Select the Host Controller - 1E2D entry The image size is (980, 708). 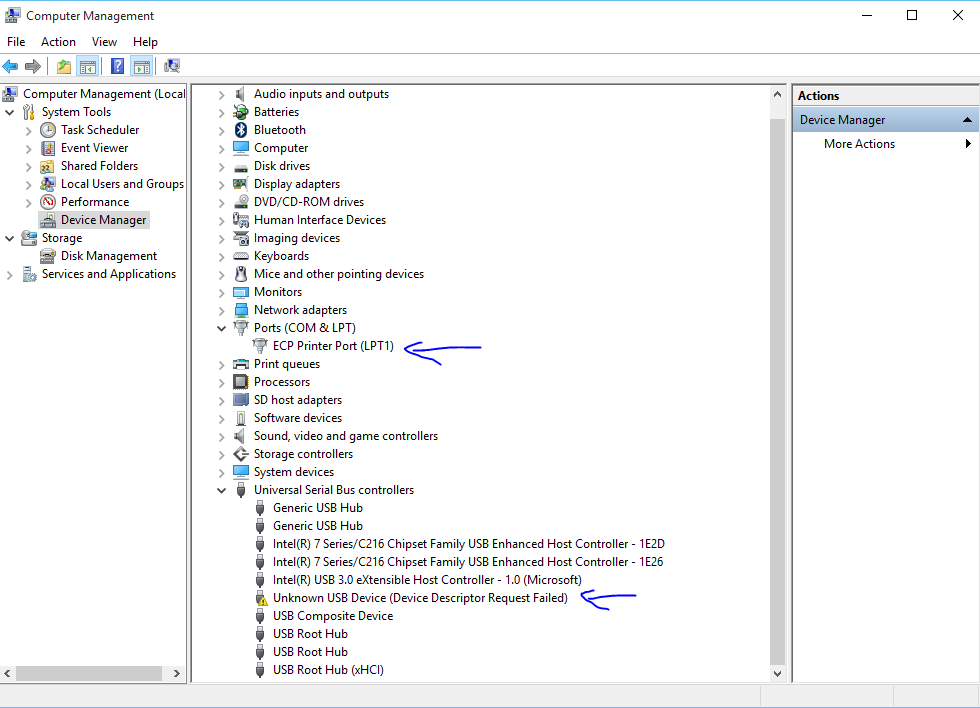(469, 544)
